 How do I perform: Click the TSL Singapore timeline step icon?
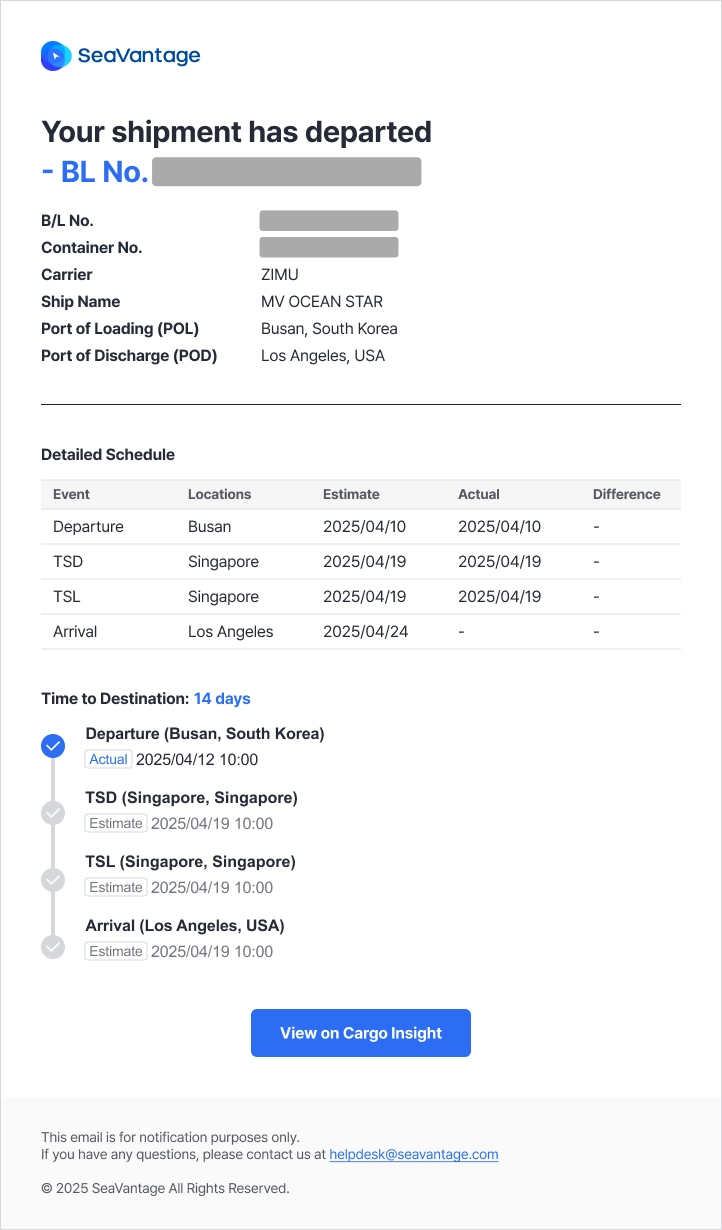53,879
